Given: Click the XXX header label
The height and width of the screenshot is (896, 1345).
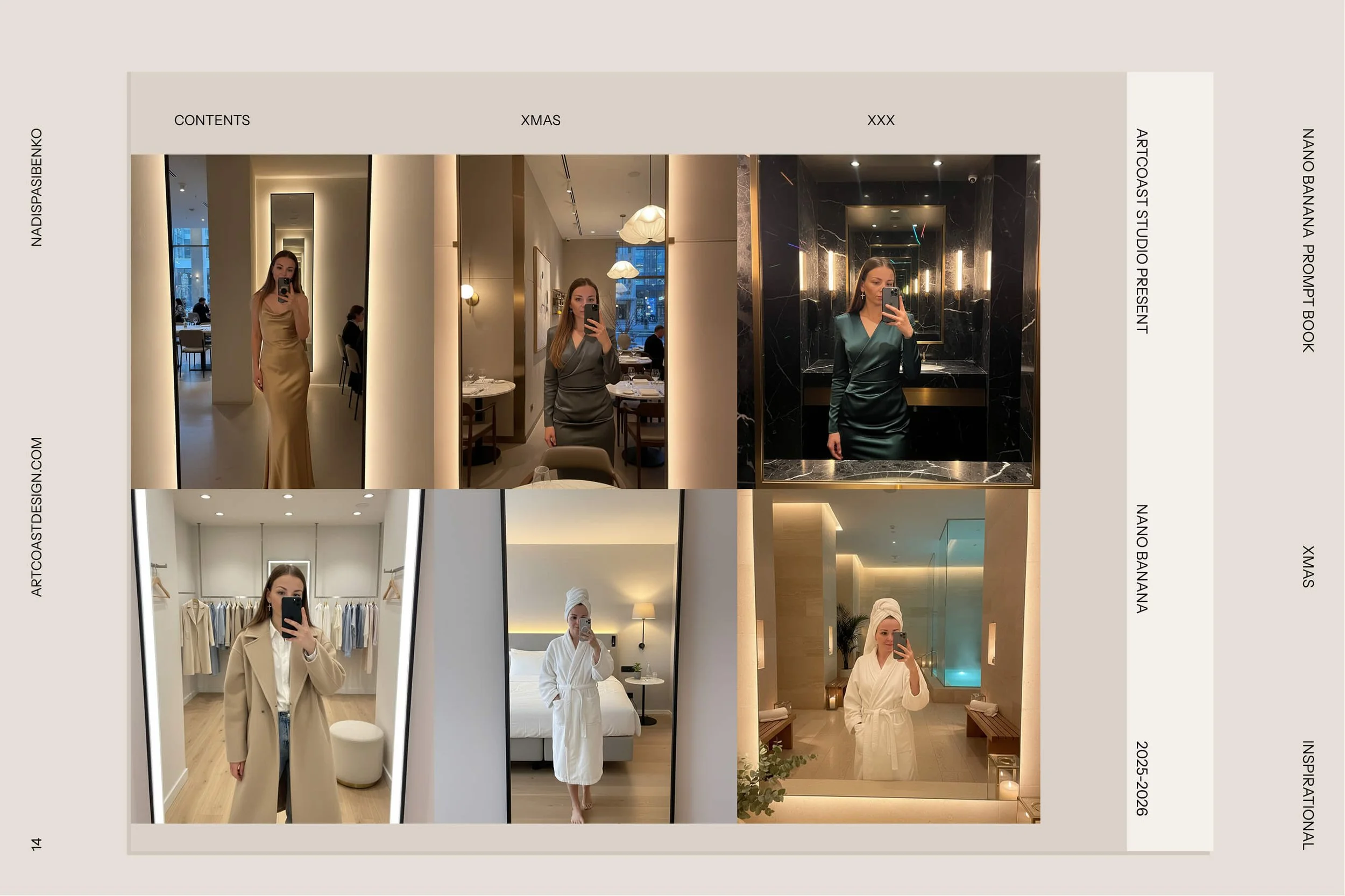Looking at the screenshot, I should tap(880, 120).
